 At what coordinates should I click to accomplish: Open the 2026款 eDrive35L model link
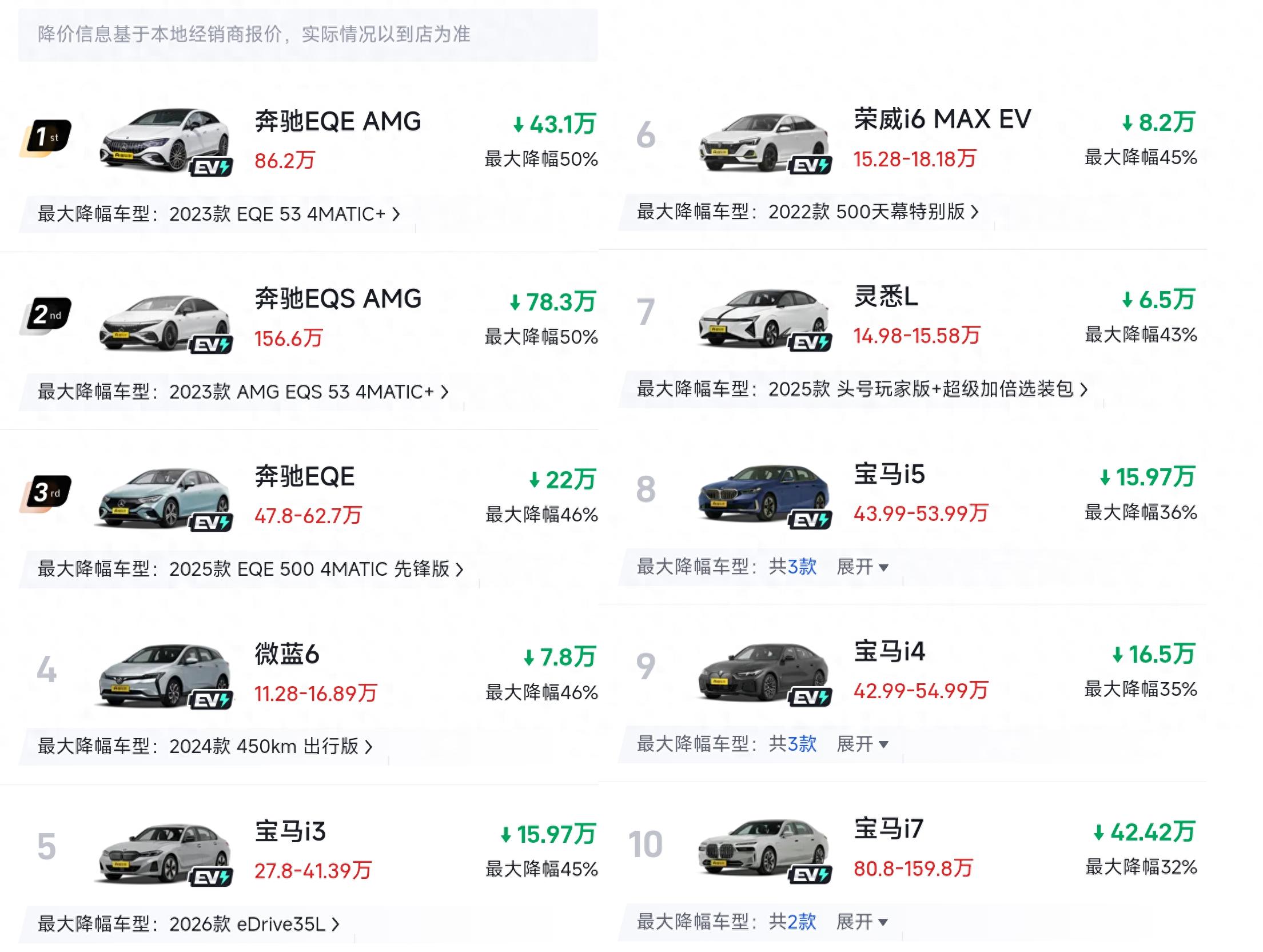[x=254, y=924]
